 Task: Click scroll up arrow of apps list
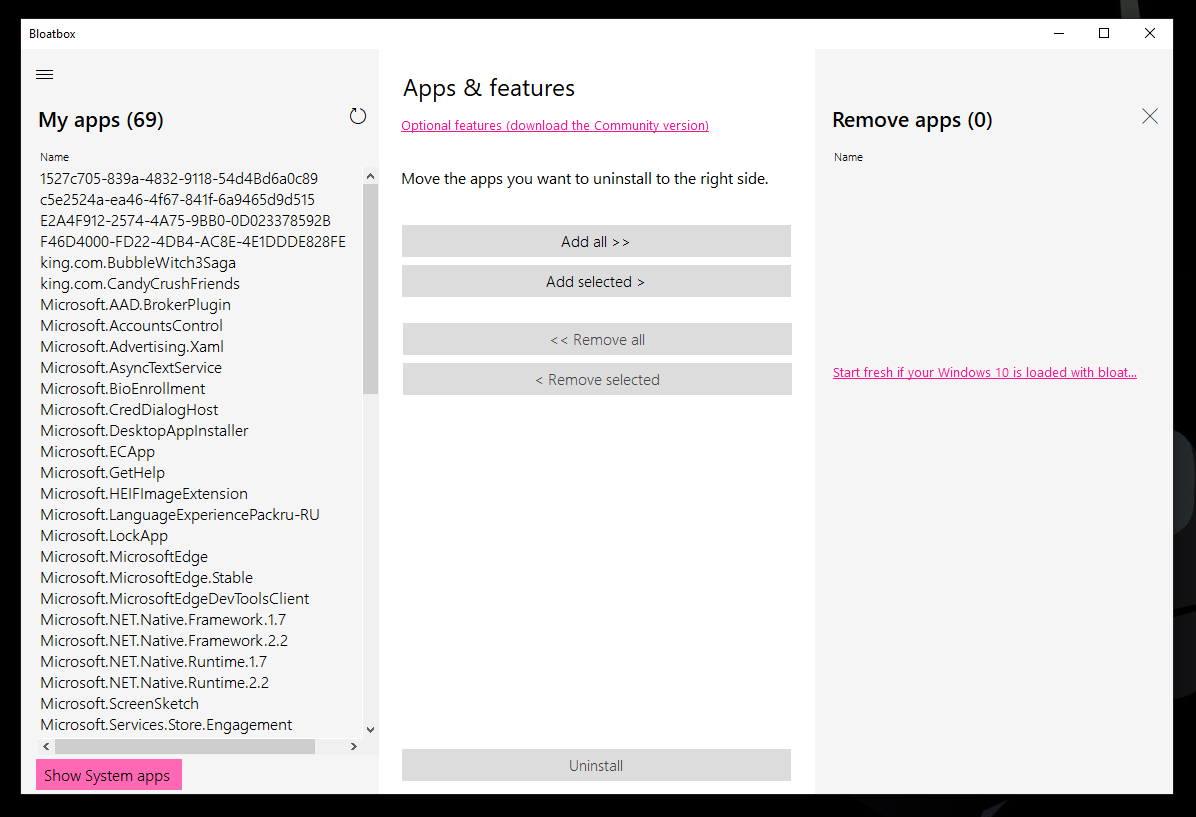[371, 176]
